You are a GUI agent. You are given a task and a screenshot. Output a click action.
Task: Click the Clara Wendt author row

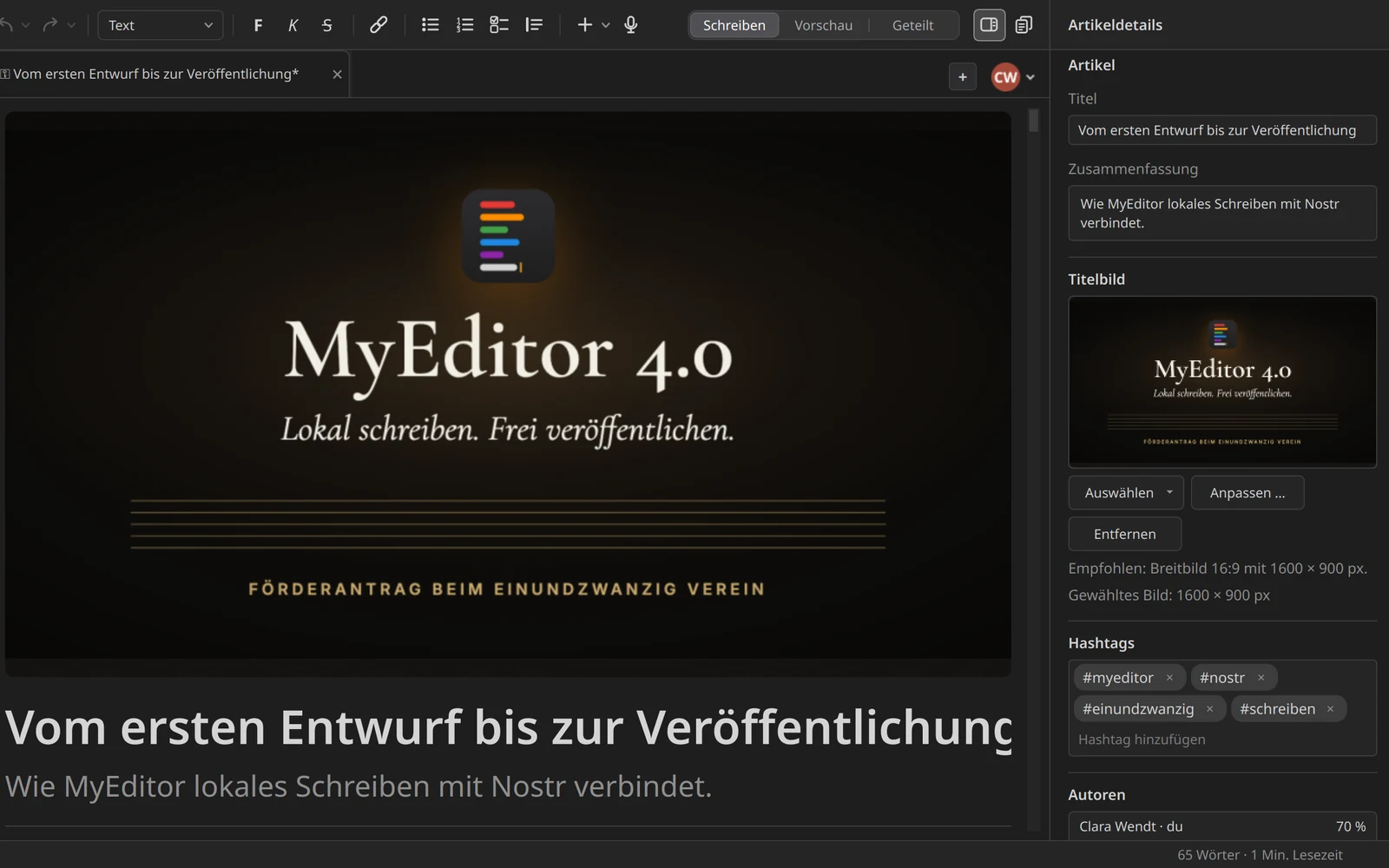(x=1222, y=826)
